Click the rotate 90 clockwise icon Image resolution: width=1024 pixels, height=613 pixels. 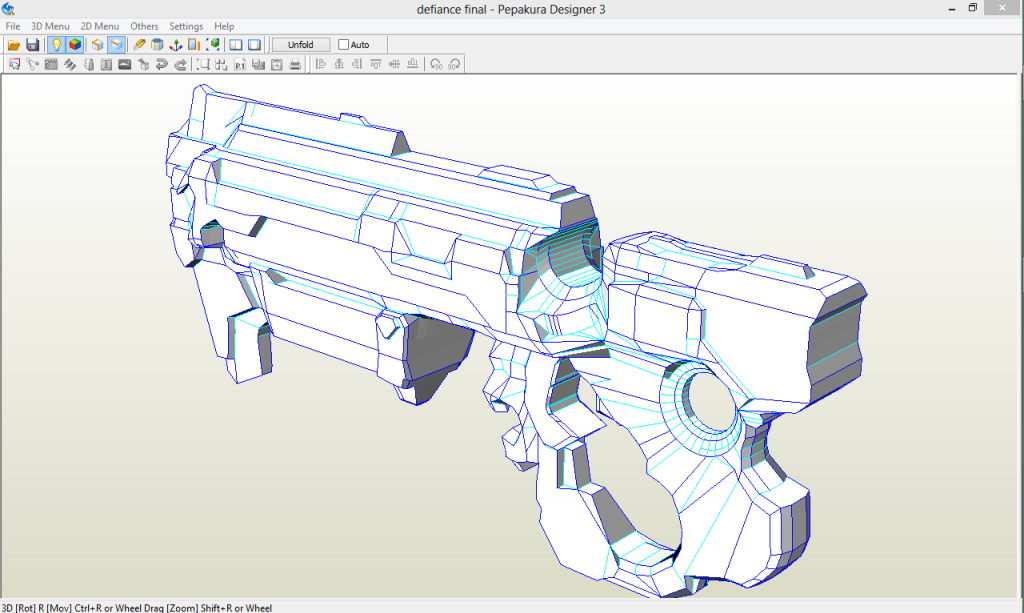click(x=454, y=64)
